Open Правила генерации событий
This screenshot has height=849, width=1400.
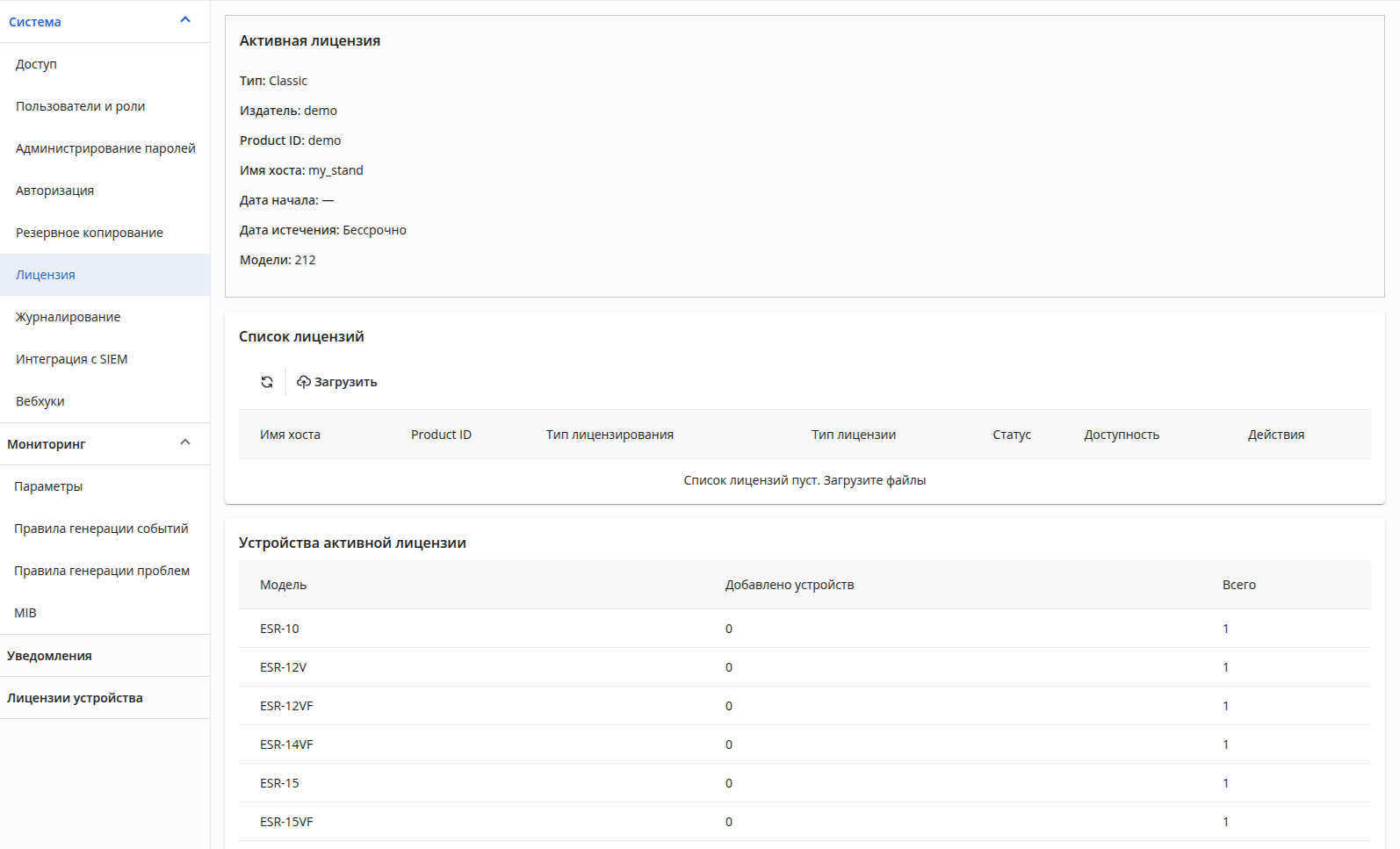105,529
